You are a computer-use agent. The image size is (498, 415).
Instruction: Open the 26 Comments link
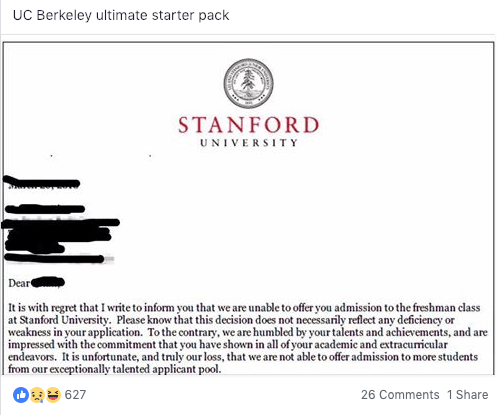tap(400, 395)
